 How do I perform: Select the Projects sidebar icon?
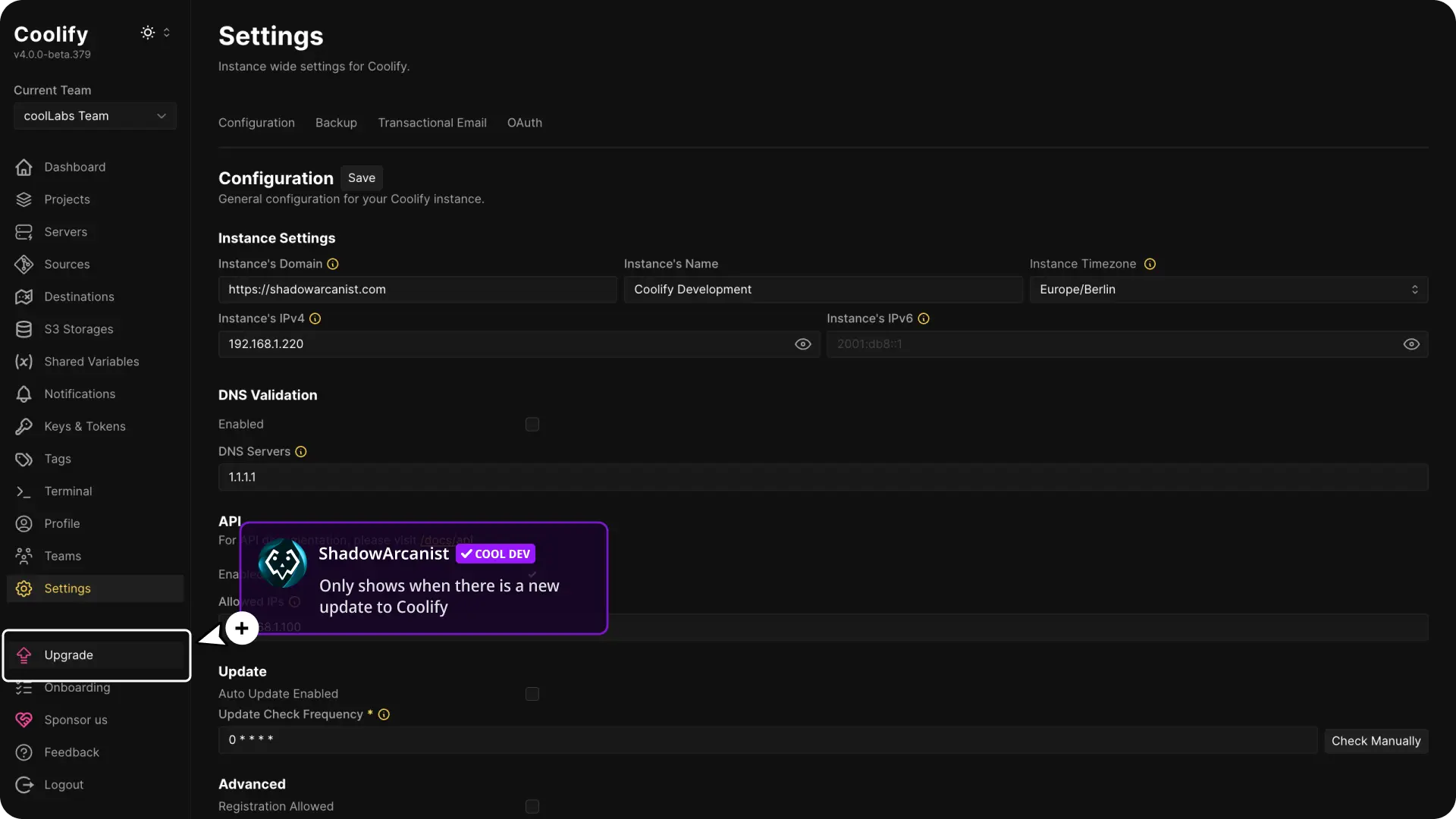pyautogui.click(x=24, y=199)
